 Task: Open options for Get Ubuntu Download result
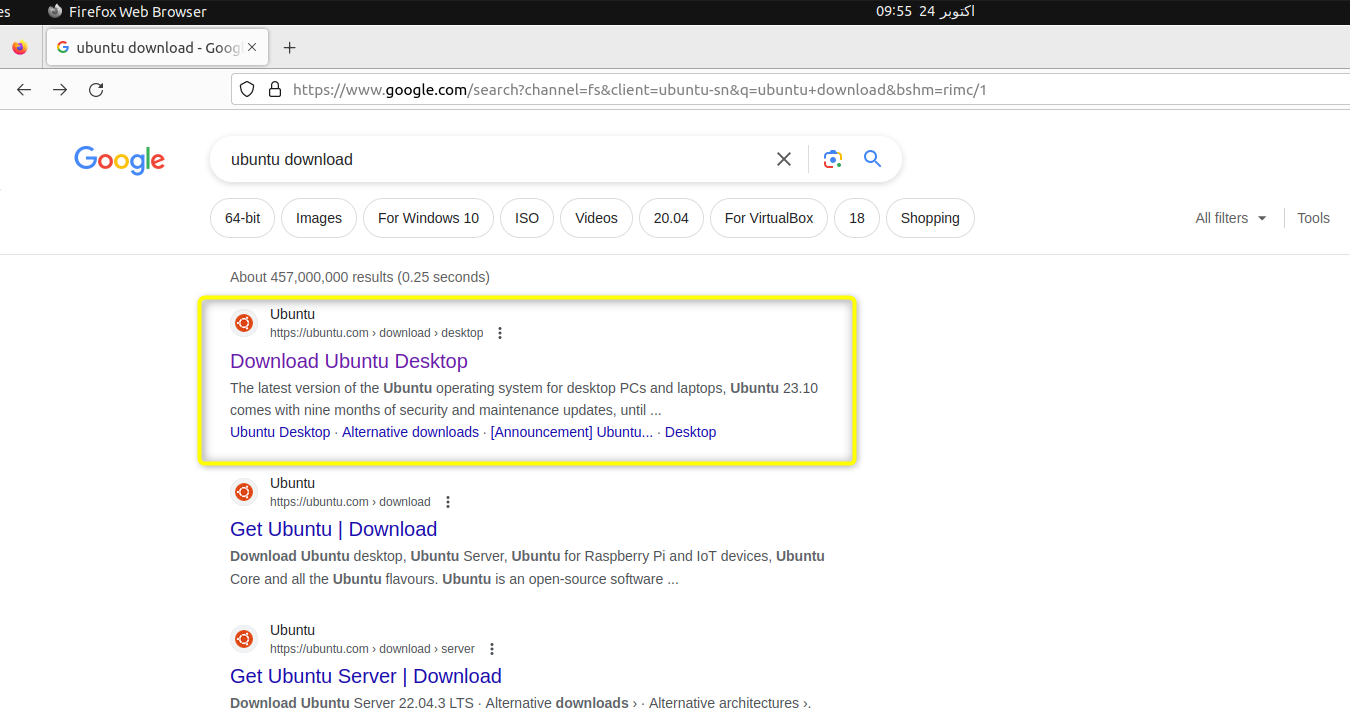point(448,502)
